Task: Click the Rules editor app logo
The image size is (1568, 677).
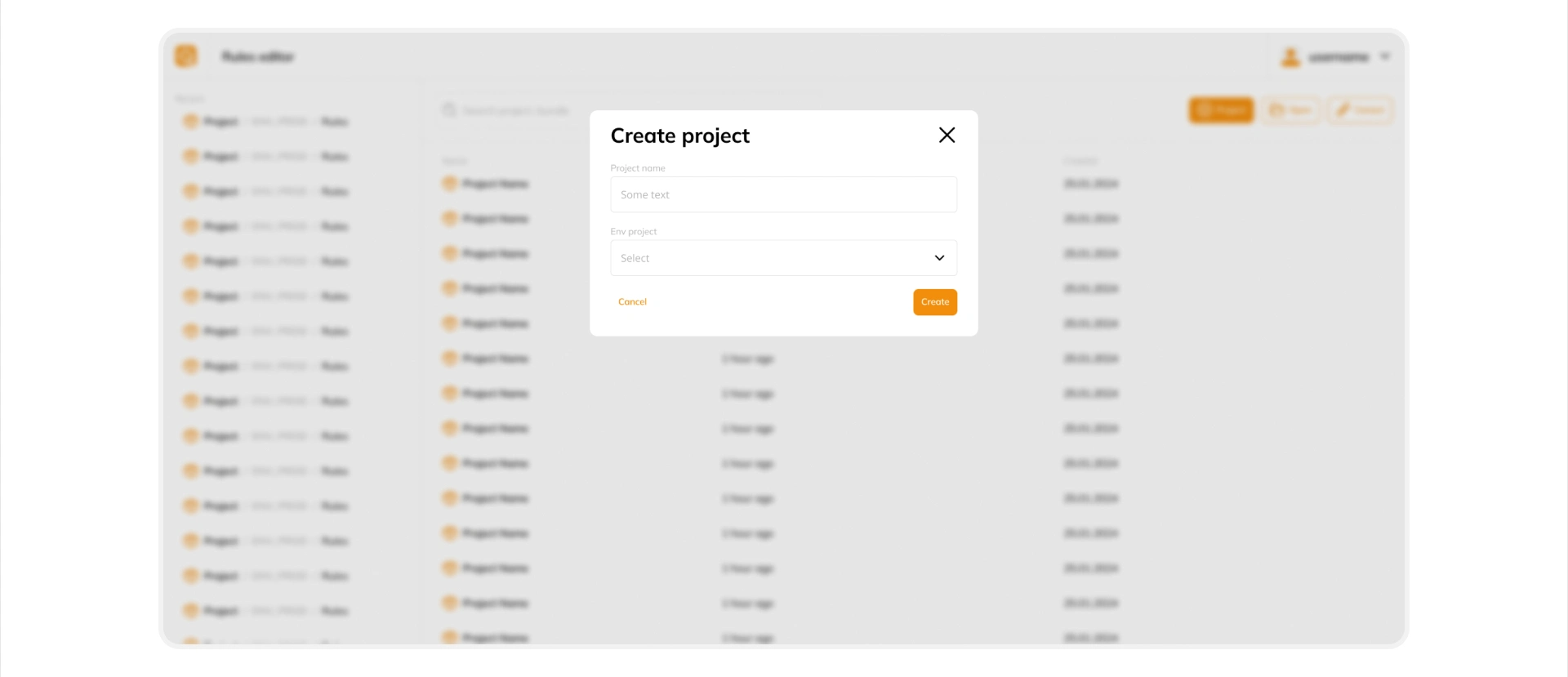Action: [186, 56]
